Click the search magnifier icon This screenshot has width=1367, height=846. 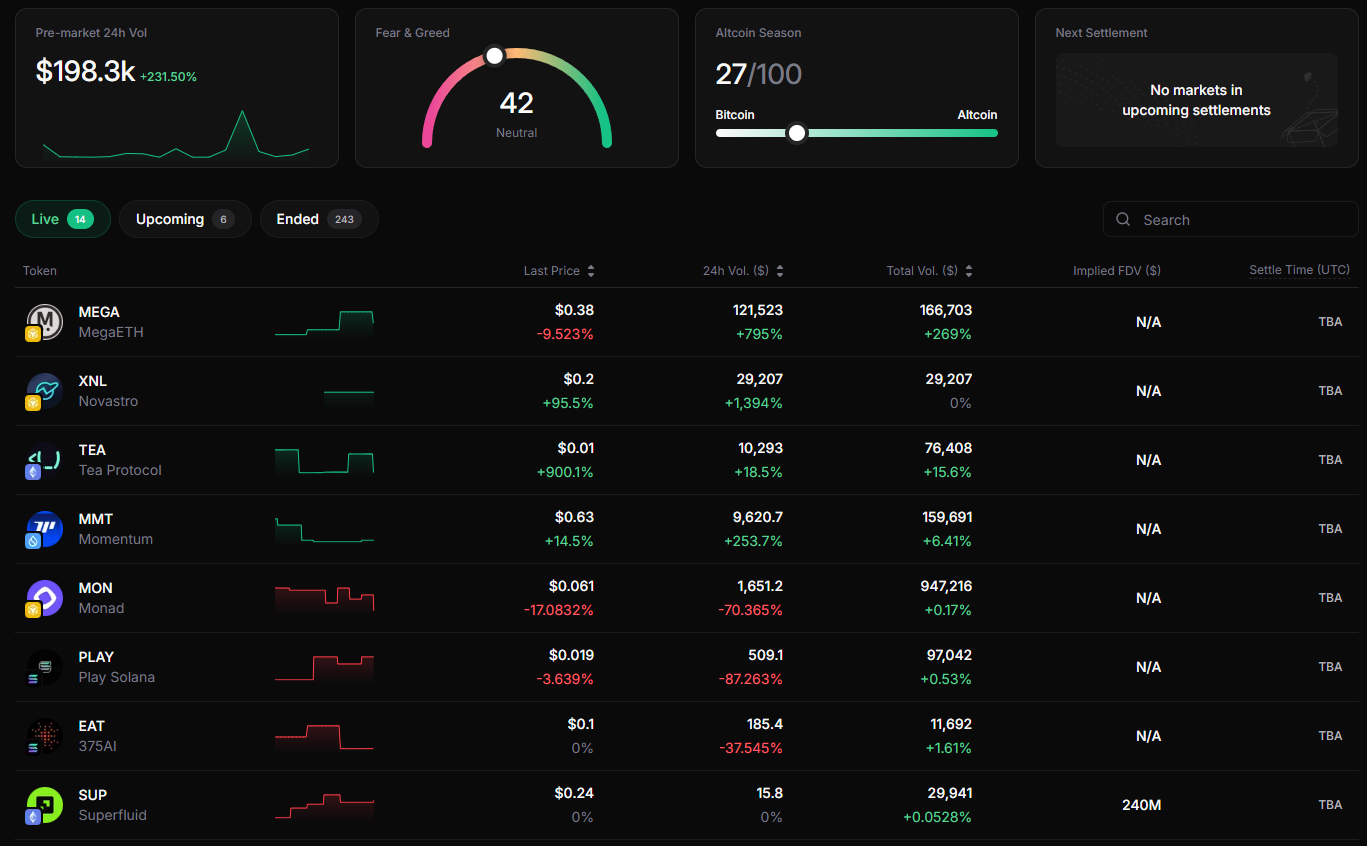(x=1123, y=220)
